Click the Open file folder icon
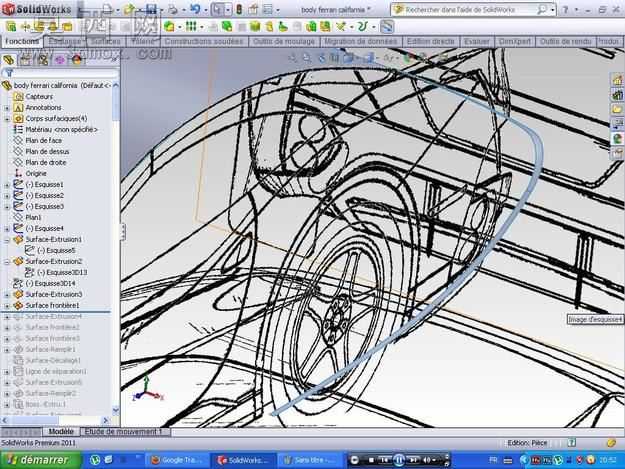This screenshot has height=469, width=625. pos(129,9)
